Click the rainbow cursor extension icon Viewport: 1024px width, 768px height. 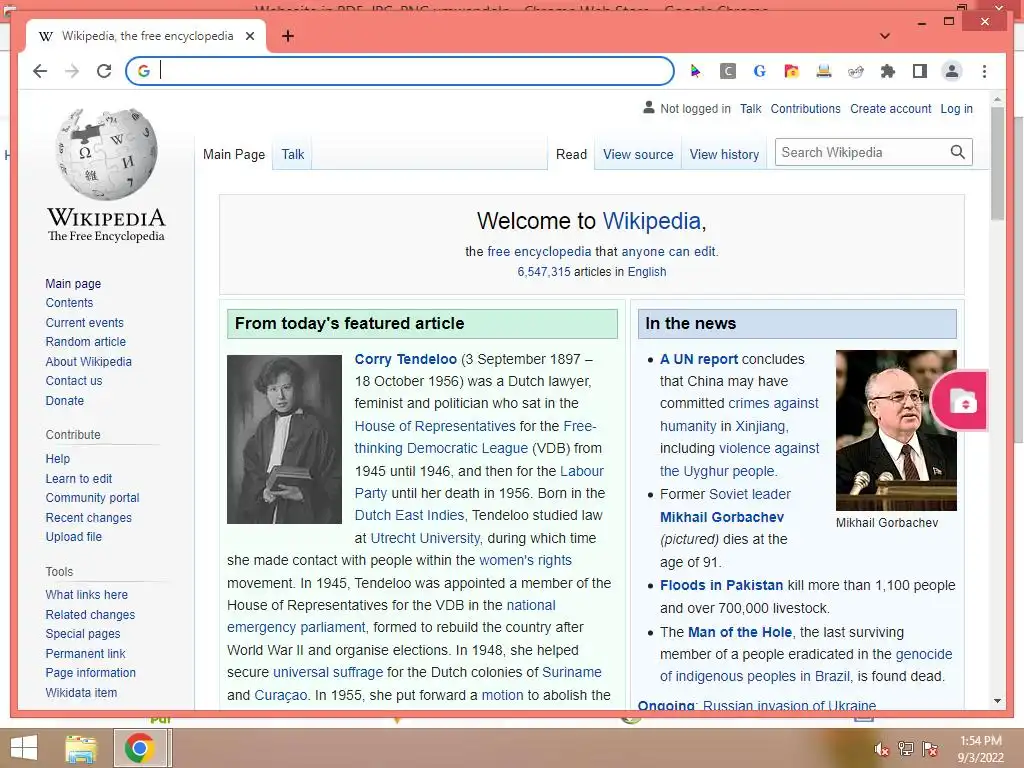point(696,71)
